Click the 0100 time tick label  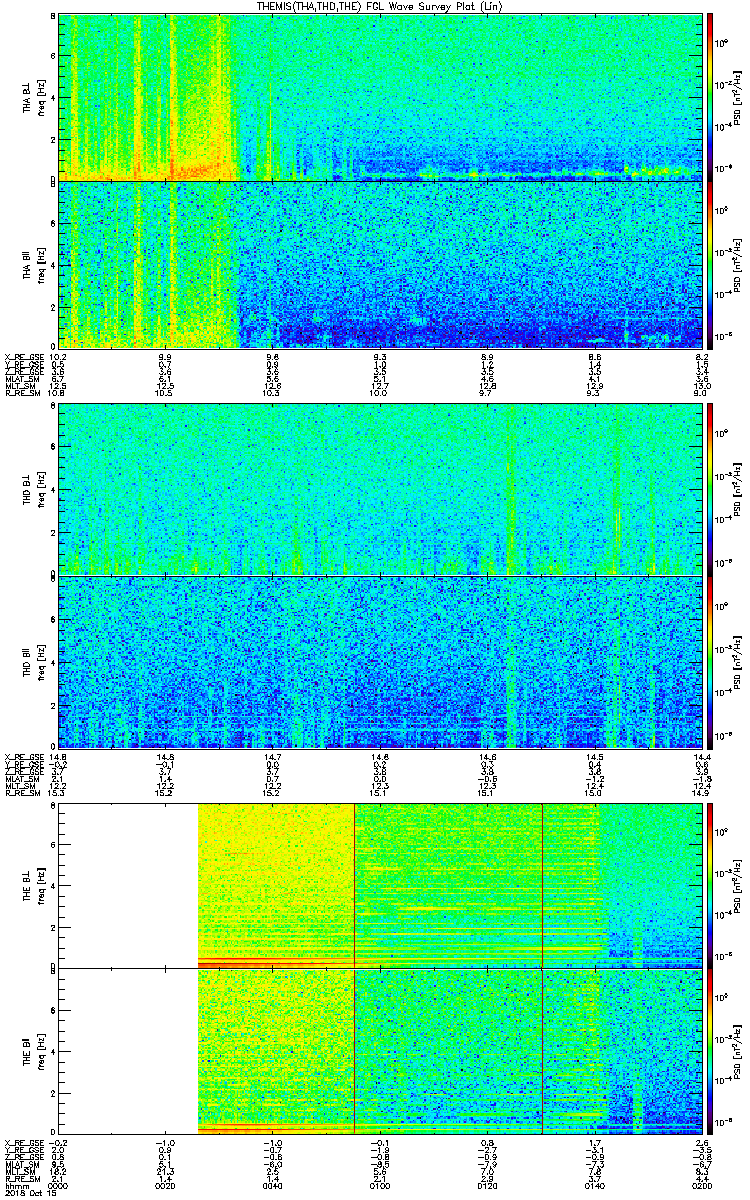point(380,1187)
